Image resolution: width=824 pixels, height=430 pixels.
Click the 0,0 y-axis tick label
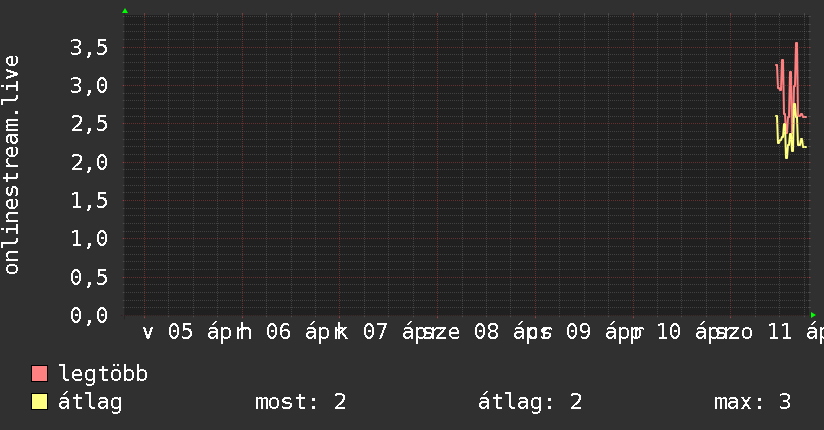[89, 315]
